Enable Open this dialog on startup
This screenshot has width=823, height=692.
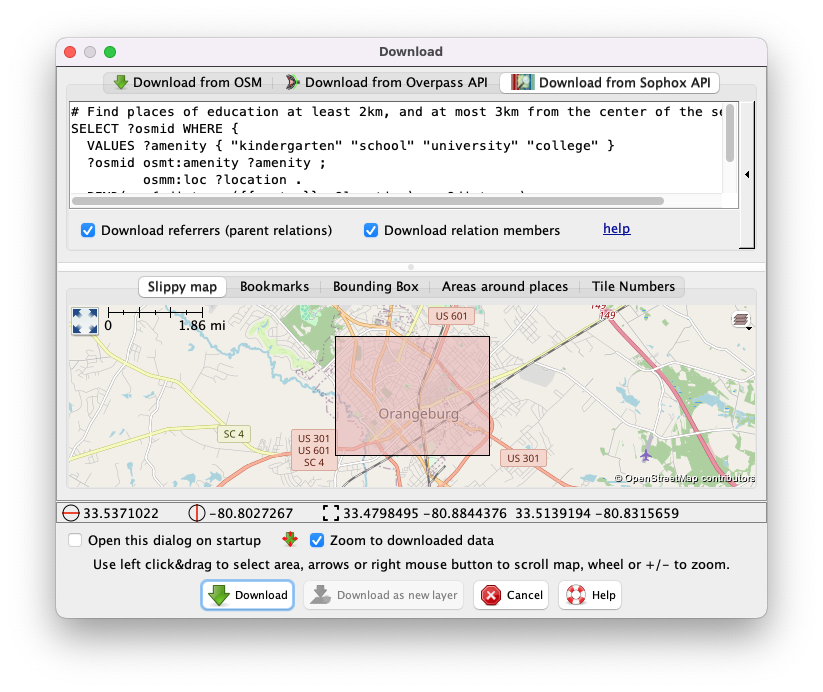point(75,540)
